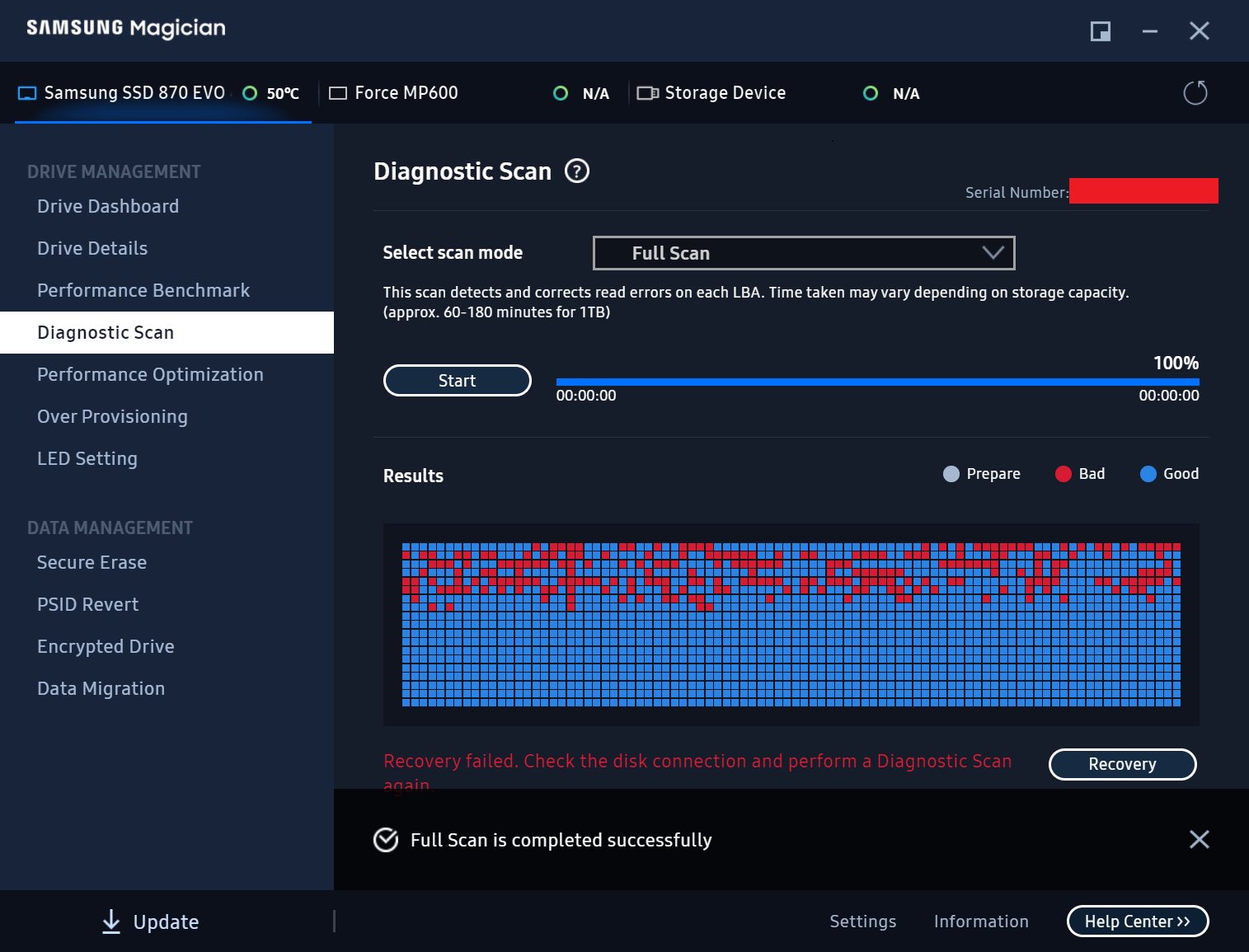Click the grey Prepare legend dot
1249x952 pixels.
click(951, 474)
